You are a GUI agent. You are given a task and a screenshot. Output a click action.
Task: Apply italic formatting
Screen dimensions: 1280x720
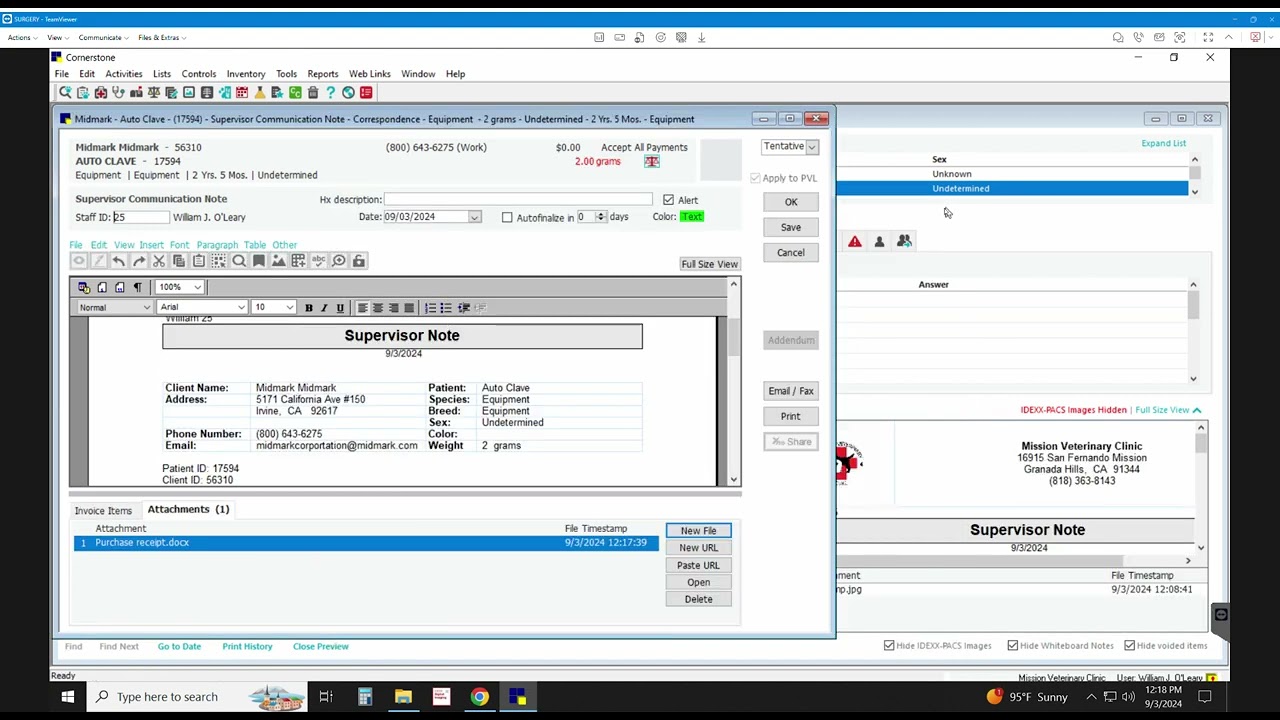pyautogui.click(x=324, y=308)
